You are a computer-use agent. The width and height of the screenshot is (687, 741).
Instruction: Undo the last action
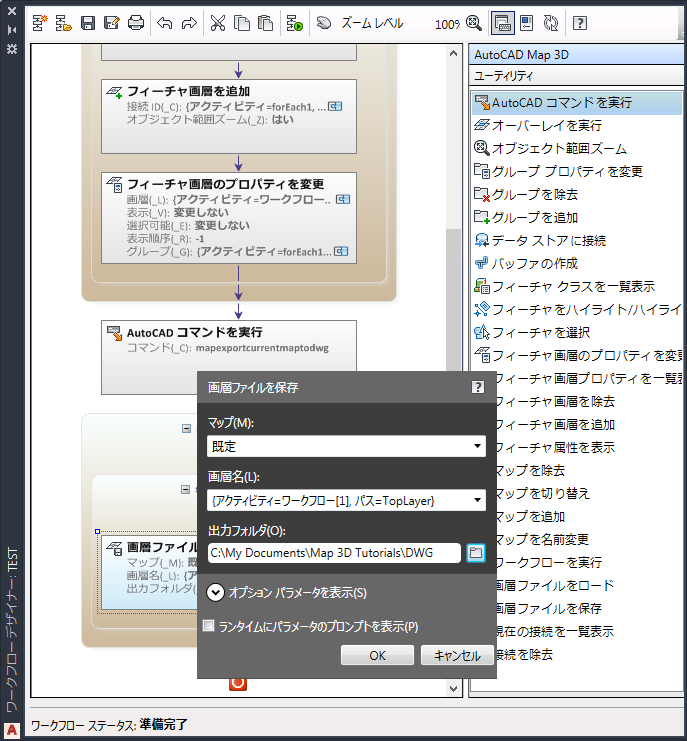[x=164, y=22]
